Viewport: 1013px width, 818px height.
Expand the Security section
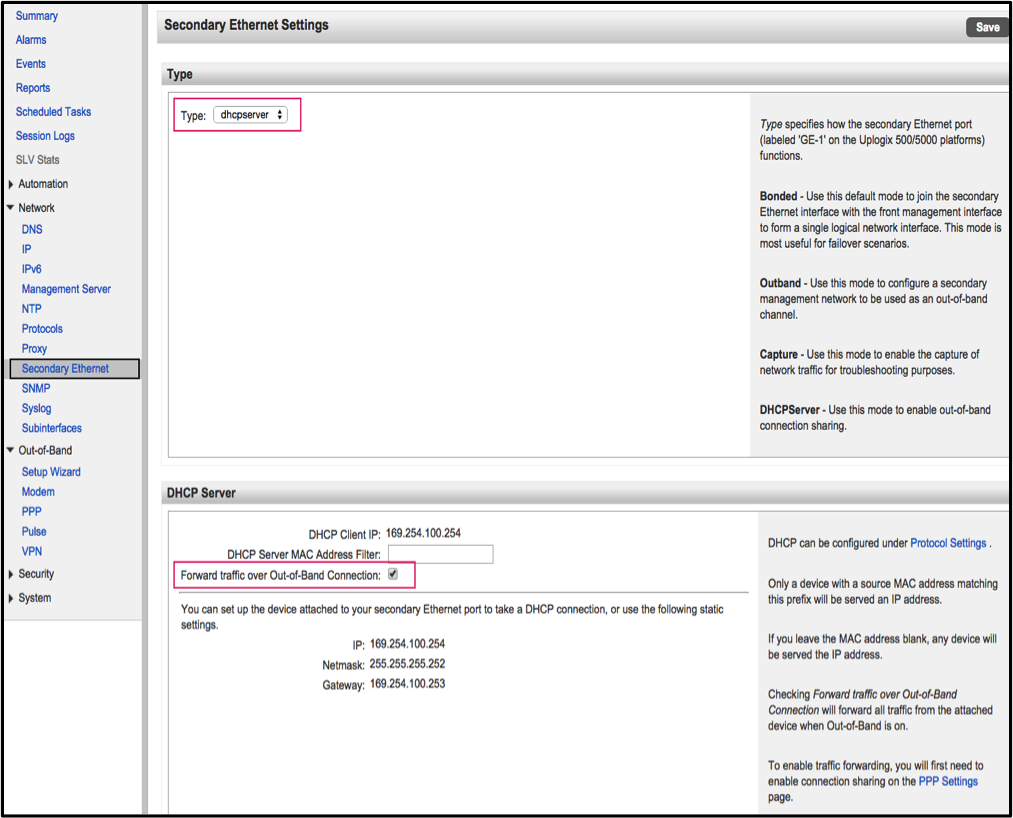click(11, 574)
